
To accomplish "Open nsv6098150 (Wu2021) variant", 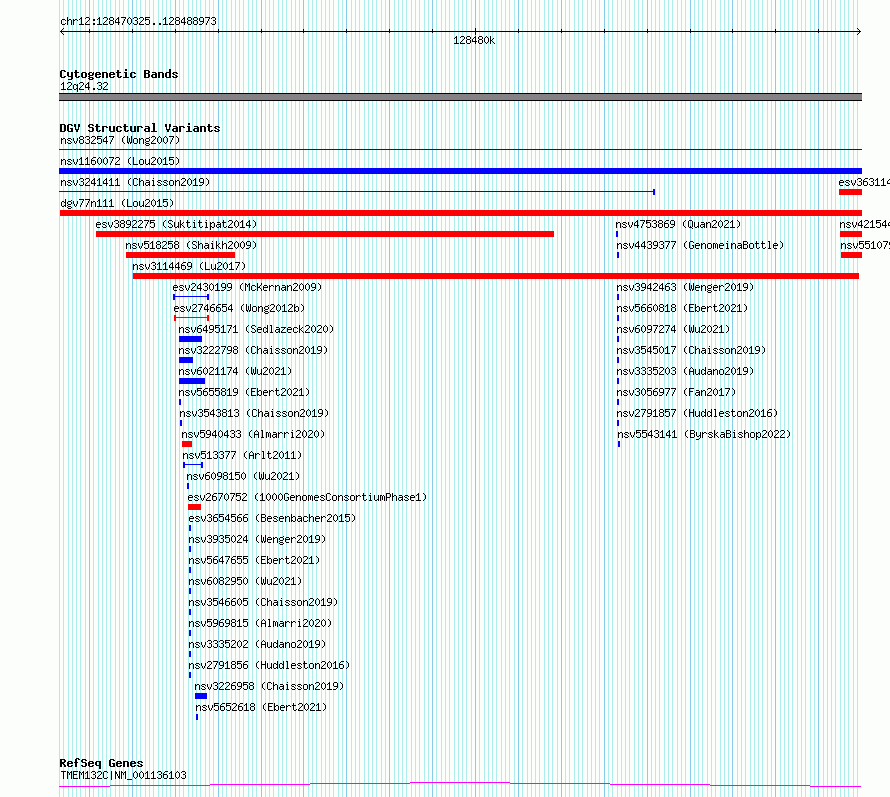I will tap(244, 476).
